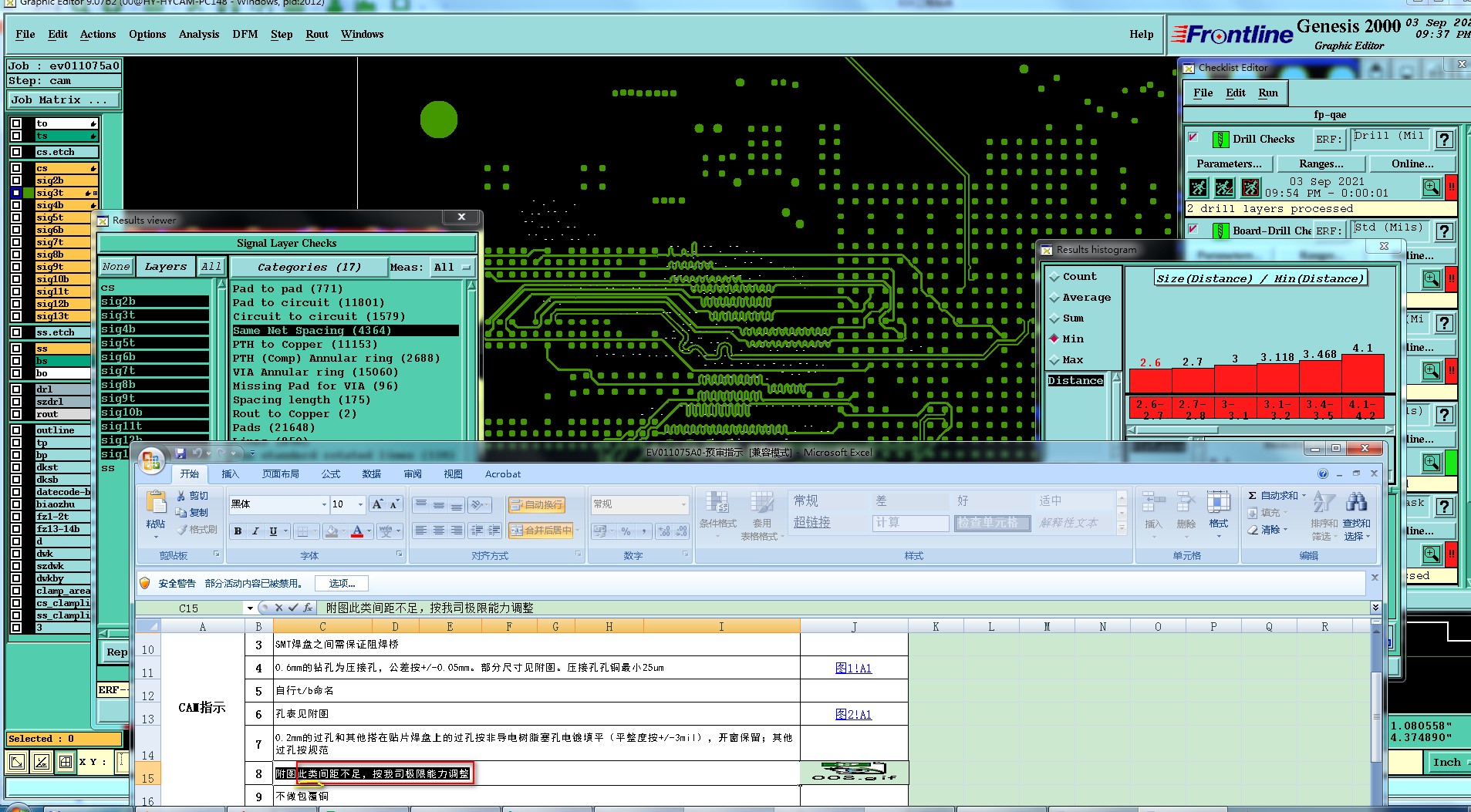This screenshot has height=812, width=1471.
Task: Toggle the checkbox beside layer sig2b
Action: click(x=16, y=180)
